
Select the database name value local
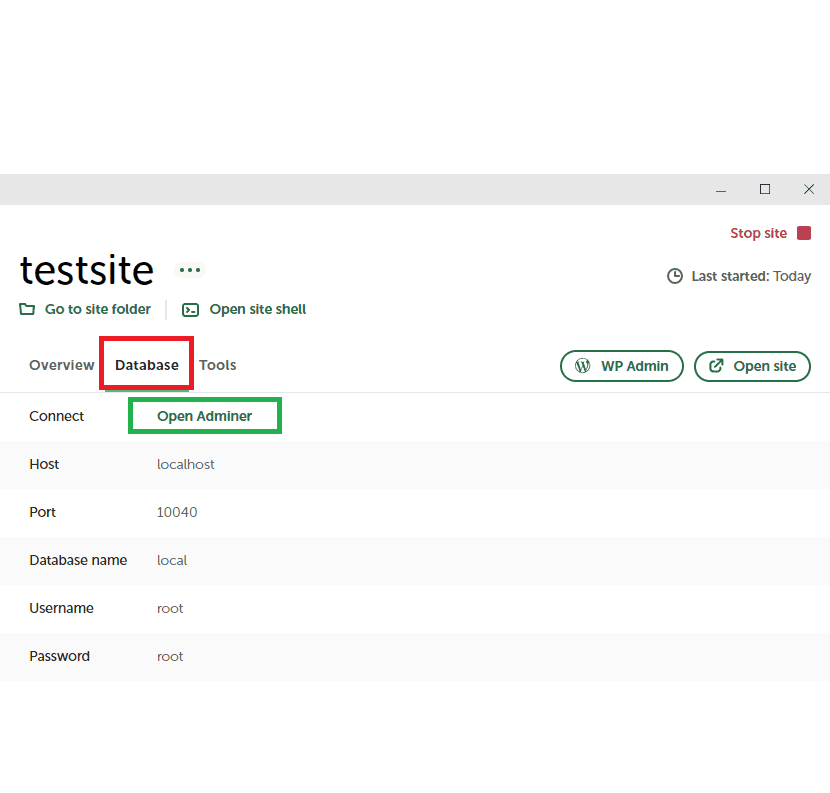172,561
